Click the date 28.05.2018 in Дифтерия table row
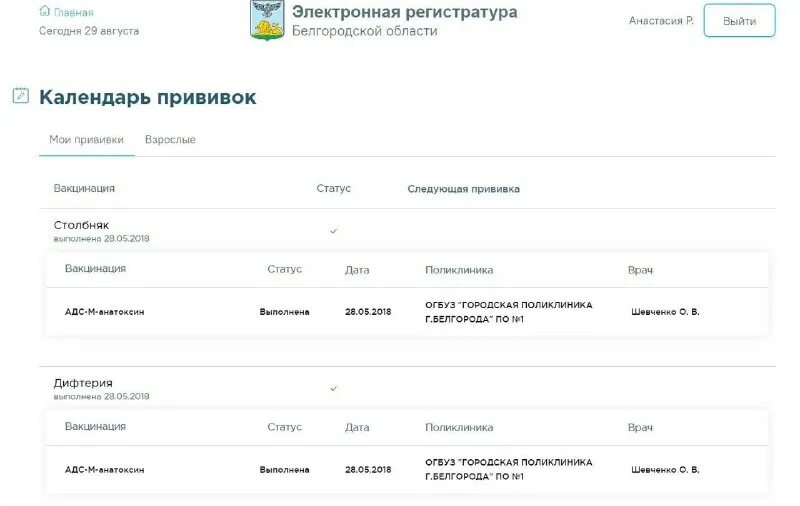 368,470
